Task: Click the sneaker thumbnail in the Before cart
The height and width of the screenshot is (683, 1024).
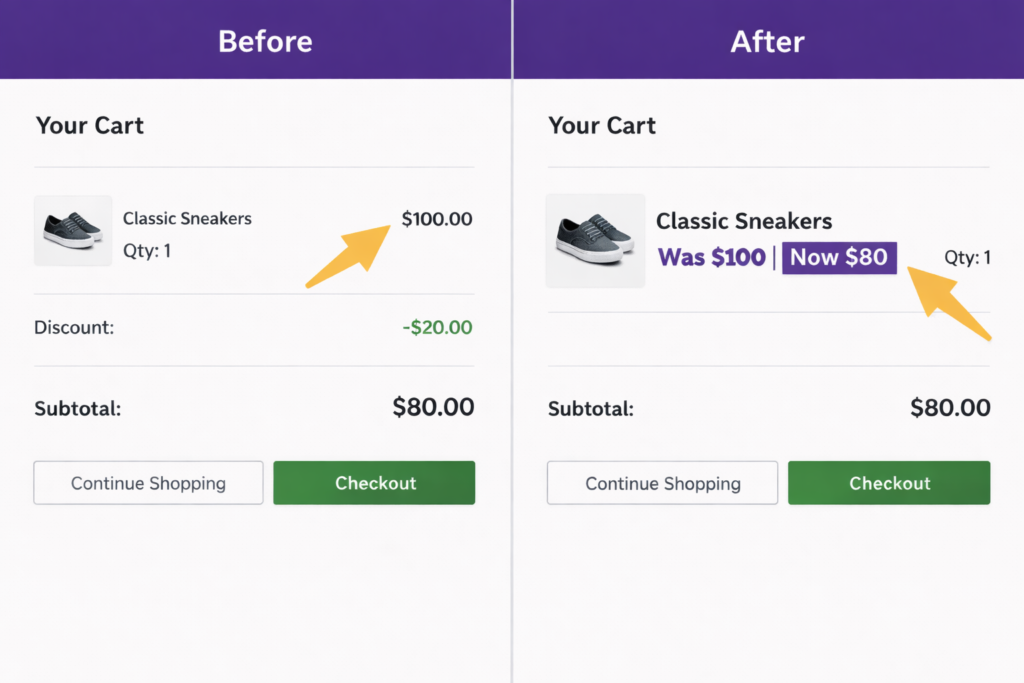Action: (73, 231)
